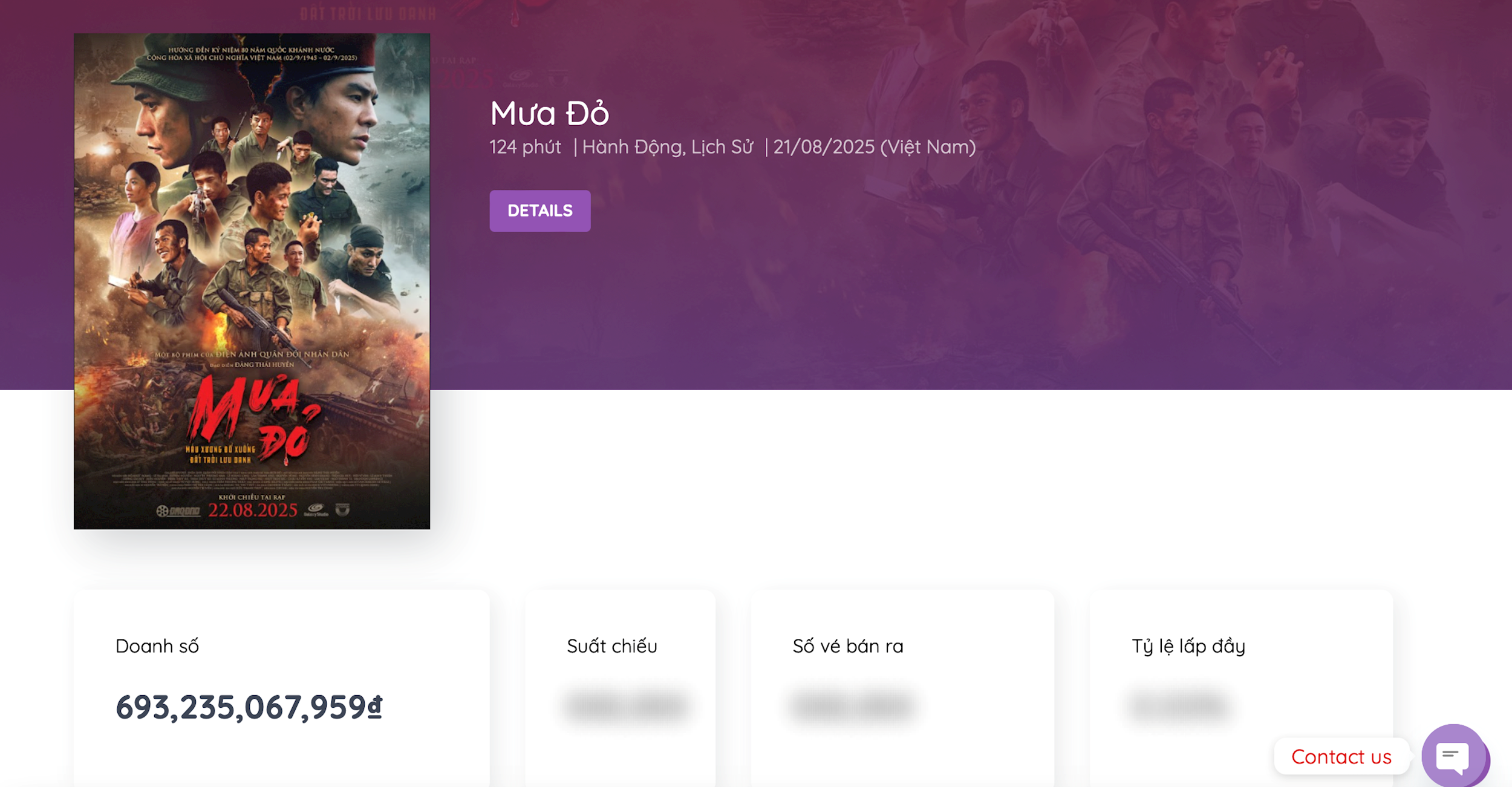Click the Số vé bán ra label
This screenshot has width=1512, height=787.
[848, 646]
